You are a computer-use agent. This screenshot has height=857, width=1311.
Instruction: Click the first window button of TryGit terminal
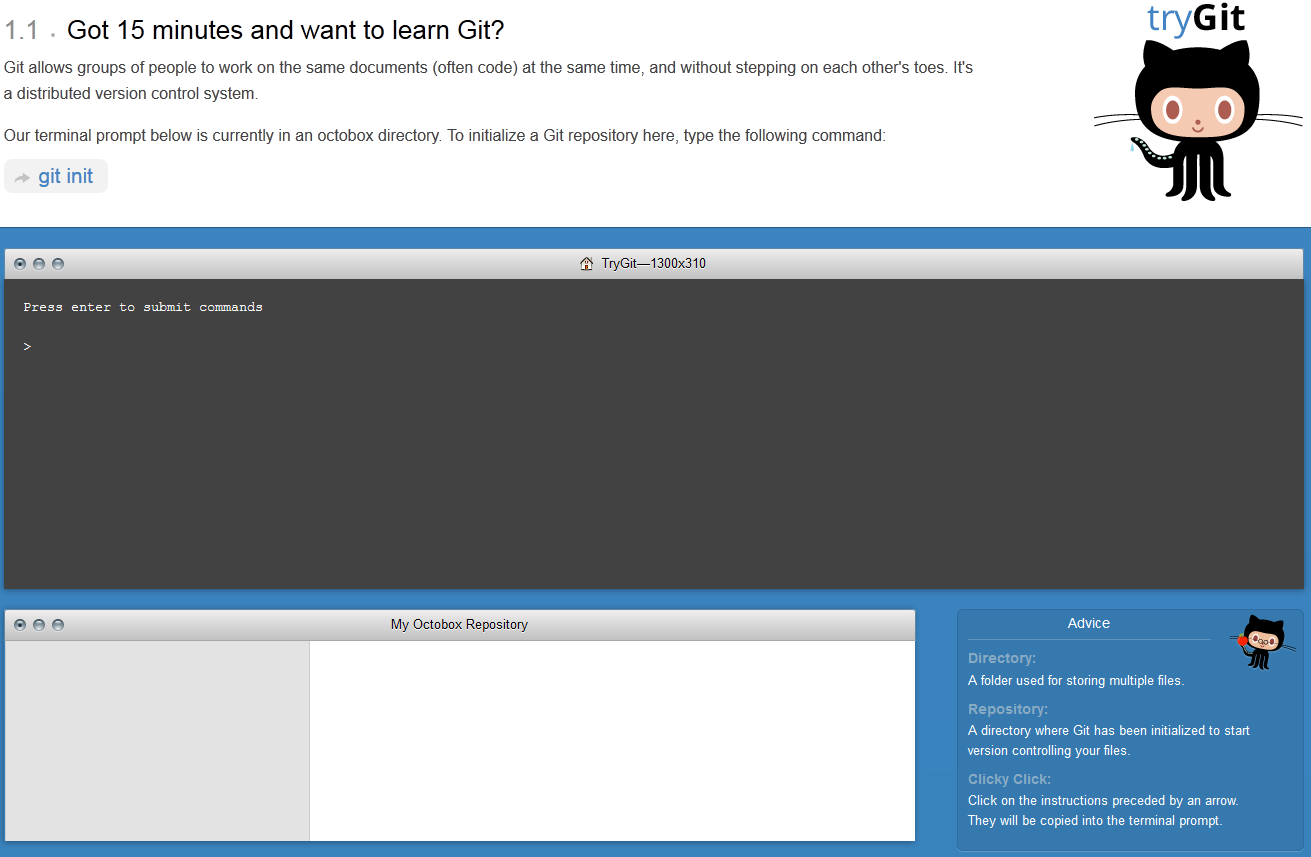click(20, 264)
